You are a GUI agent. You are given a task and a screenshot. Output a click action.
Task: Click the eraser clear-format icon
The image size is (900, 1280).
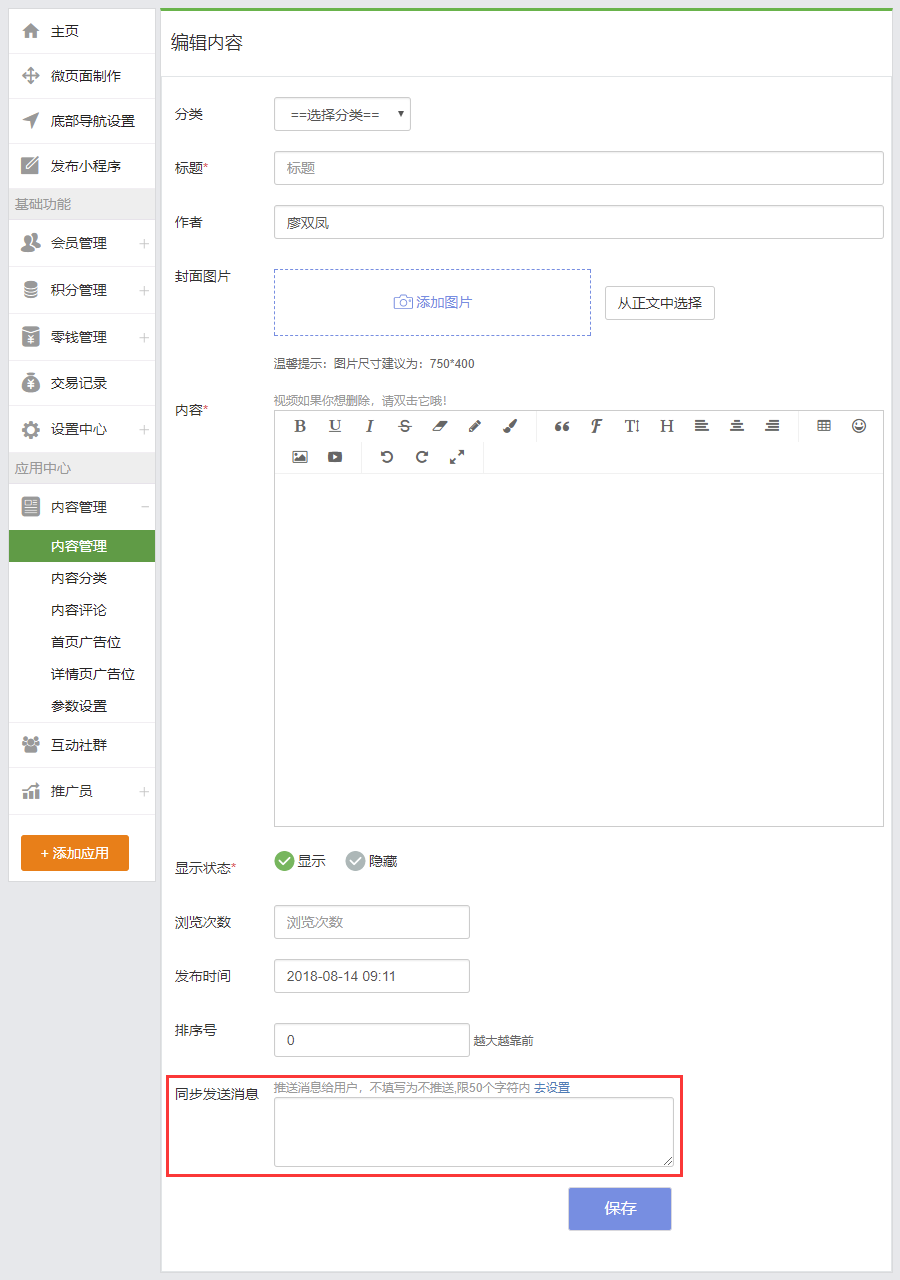pyautogui.click(x=439, y=426)
